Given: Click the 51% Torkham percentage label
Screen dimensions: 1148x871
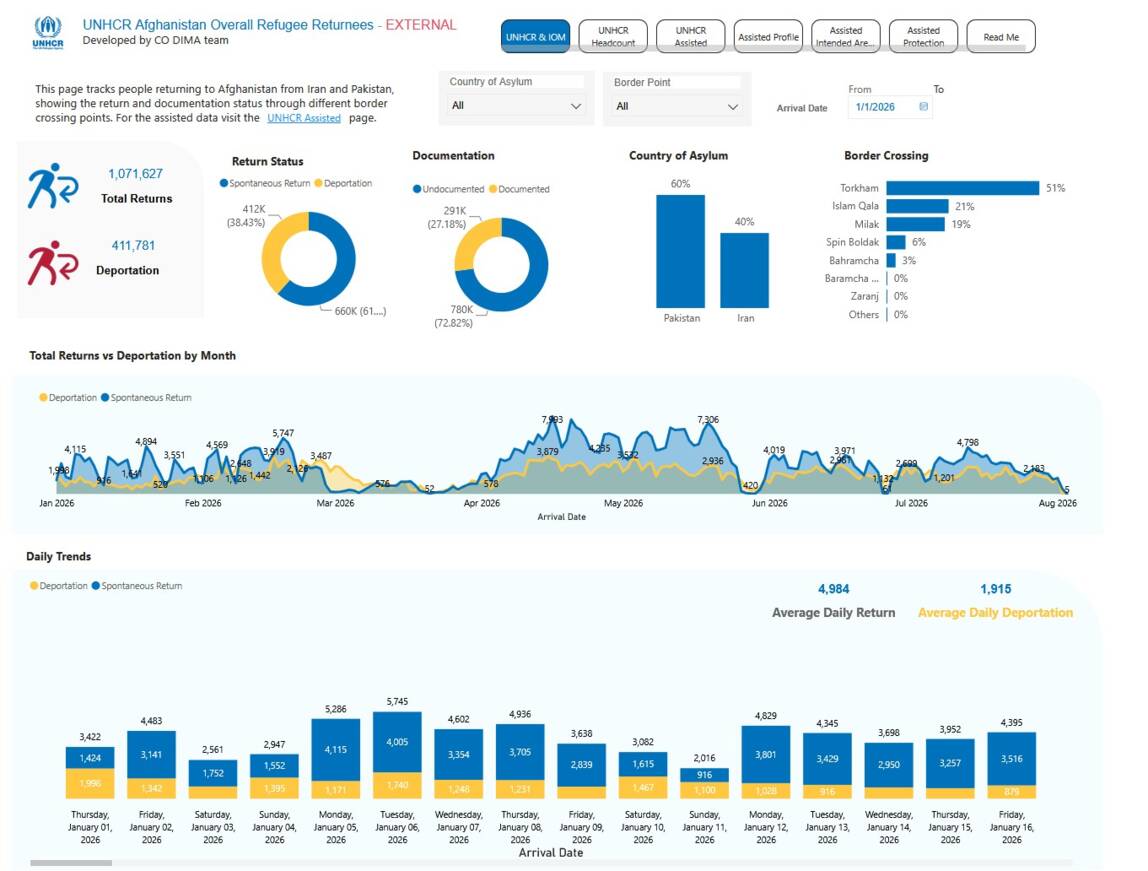Looking at the screenshot, I should [x=1055, y=188].
